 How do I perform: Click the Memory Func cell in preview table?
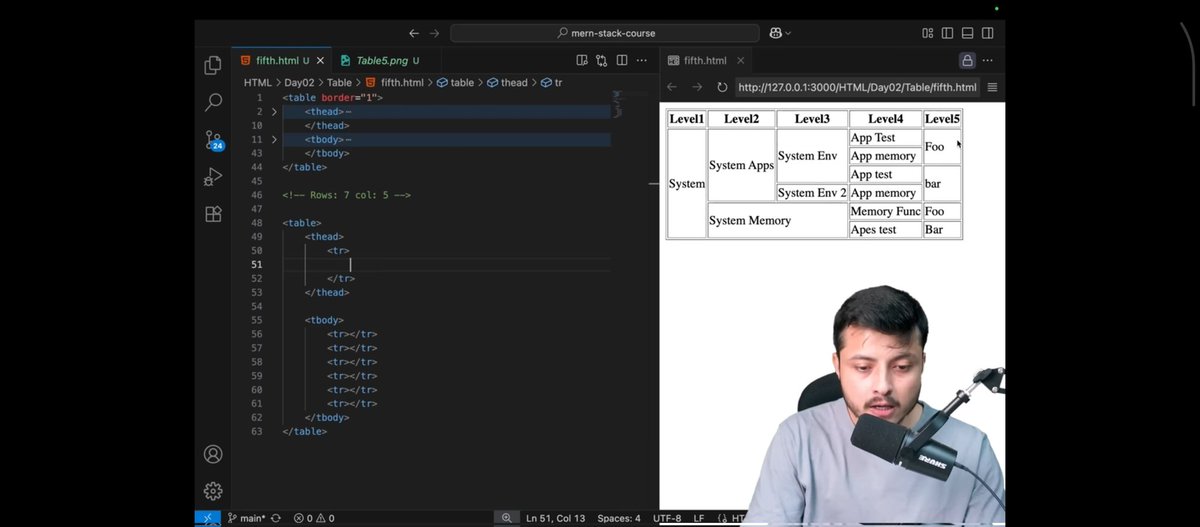pyautogui.click(x=885, y=211)
